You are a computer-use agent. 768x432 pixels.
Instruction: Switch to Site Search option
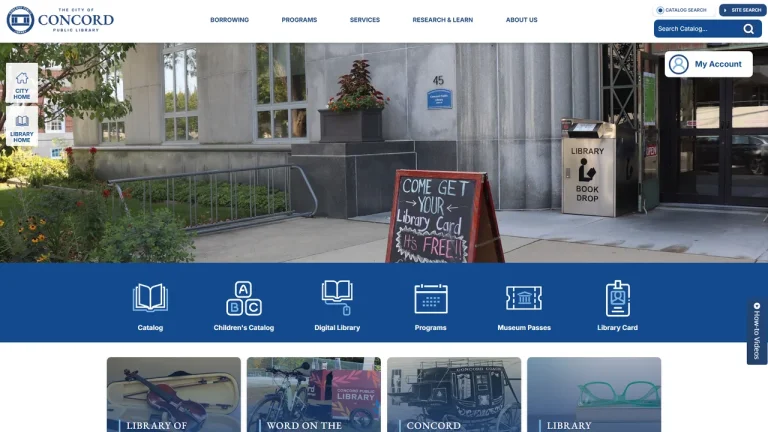pyautogui.click(x=743, y=10)
